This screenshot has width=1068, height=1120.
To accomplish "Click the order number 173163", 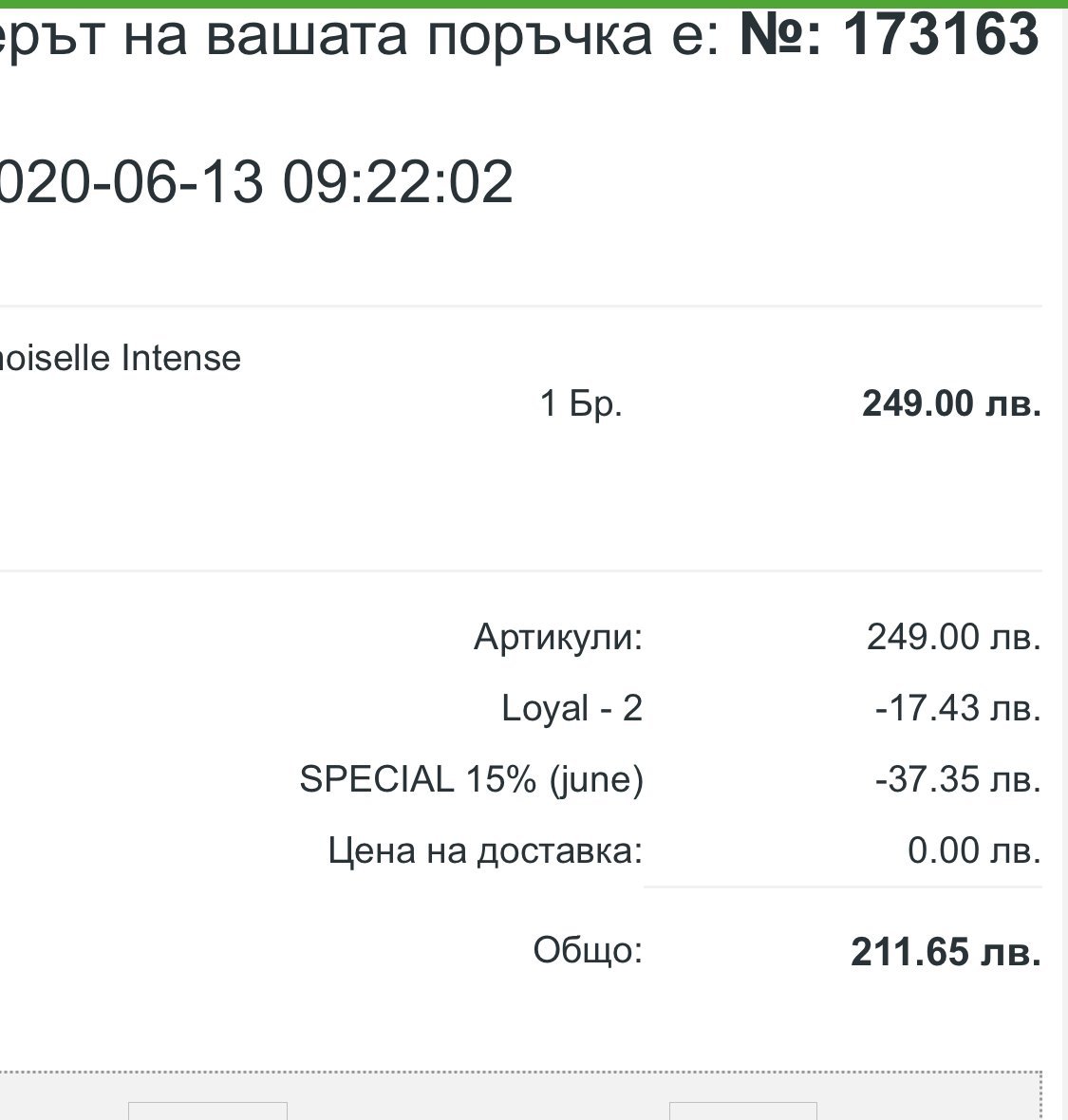I will click(940, 36).
